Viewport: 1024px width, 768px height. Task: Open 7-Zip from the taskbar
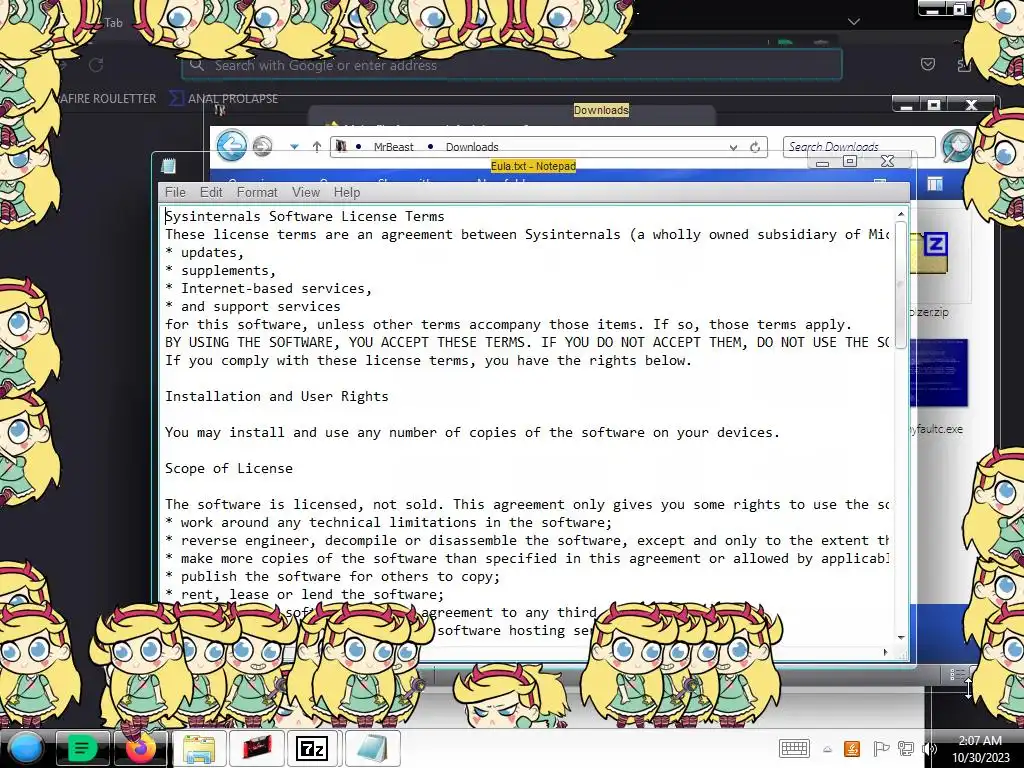312,748
